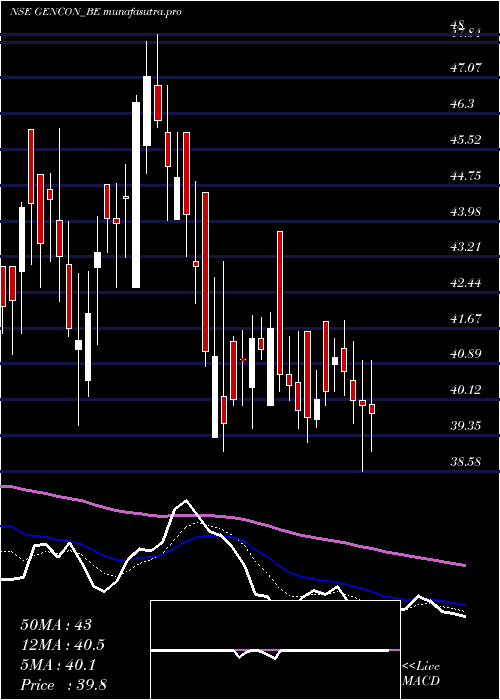Click the tall white candle reaching 46.3
This screenshot has width=500, height=700.
click(136, 195)
